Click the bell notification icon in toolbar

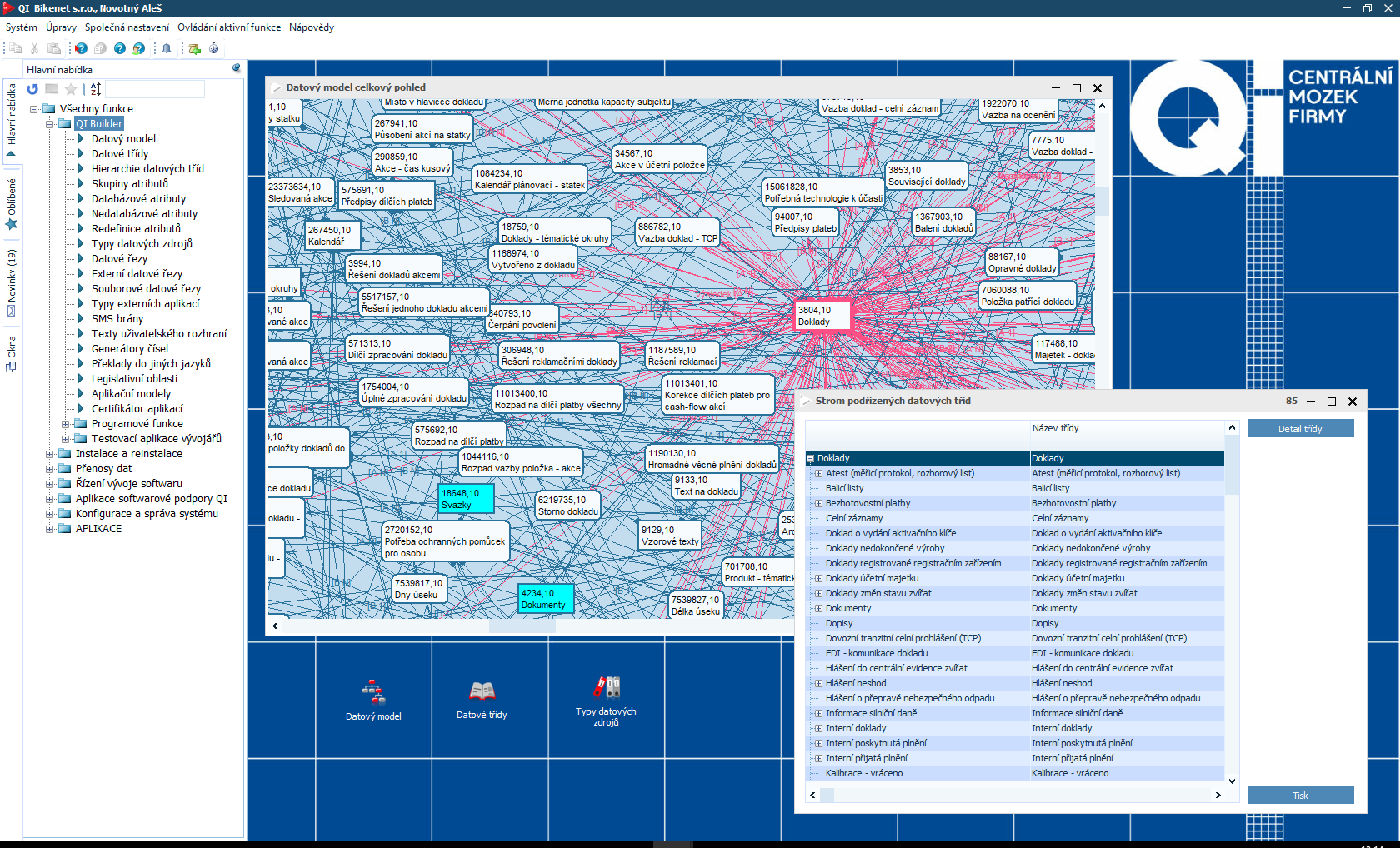click(167, 48)
